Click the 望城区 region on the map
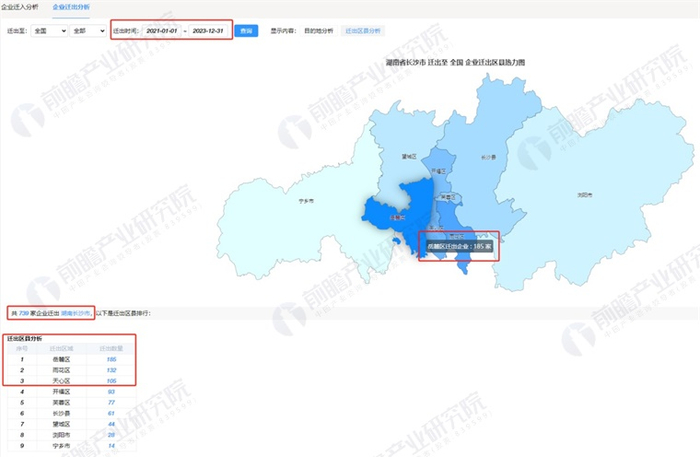Viewport: 700px width, 457px height. tap(409, 156)
